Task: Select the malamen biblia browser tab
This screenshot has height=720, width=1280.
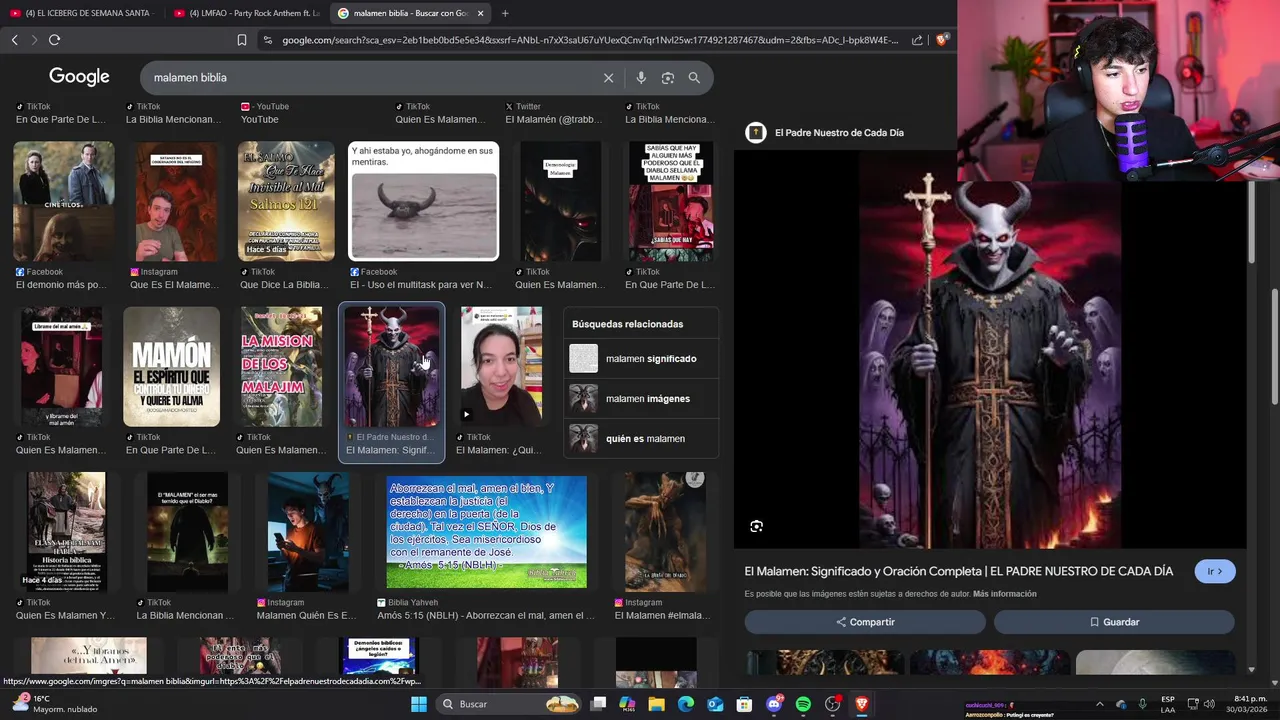Action: tap(410, 13)
